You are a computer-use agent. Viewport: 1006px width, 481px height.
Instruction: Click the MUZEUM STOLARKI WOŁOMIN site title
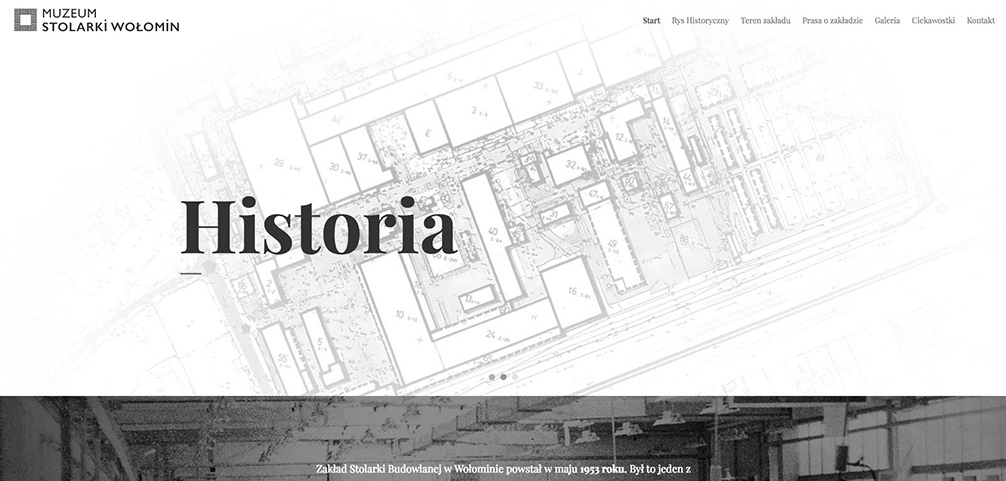coord(110,20)
